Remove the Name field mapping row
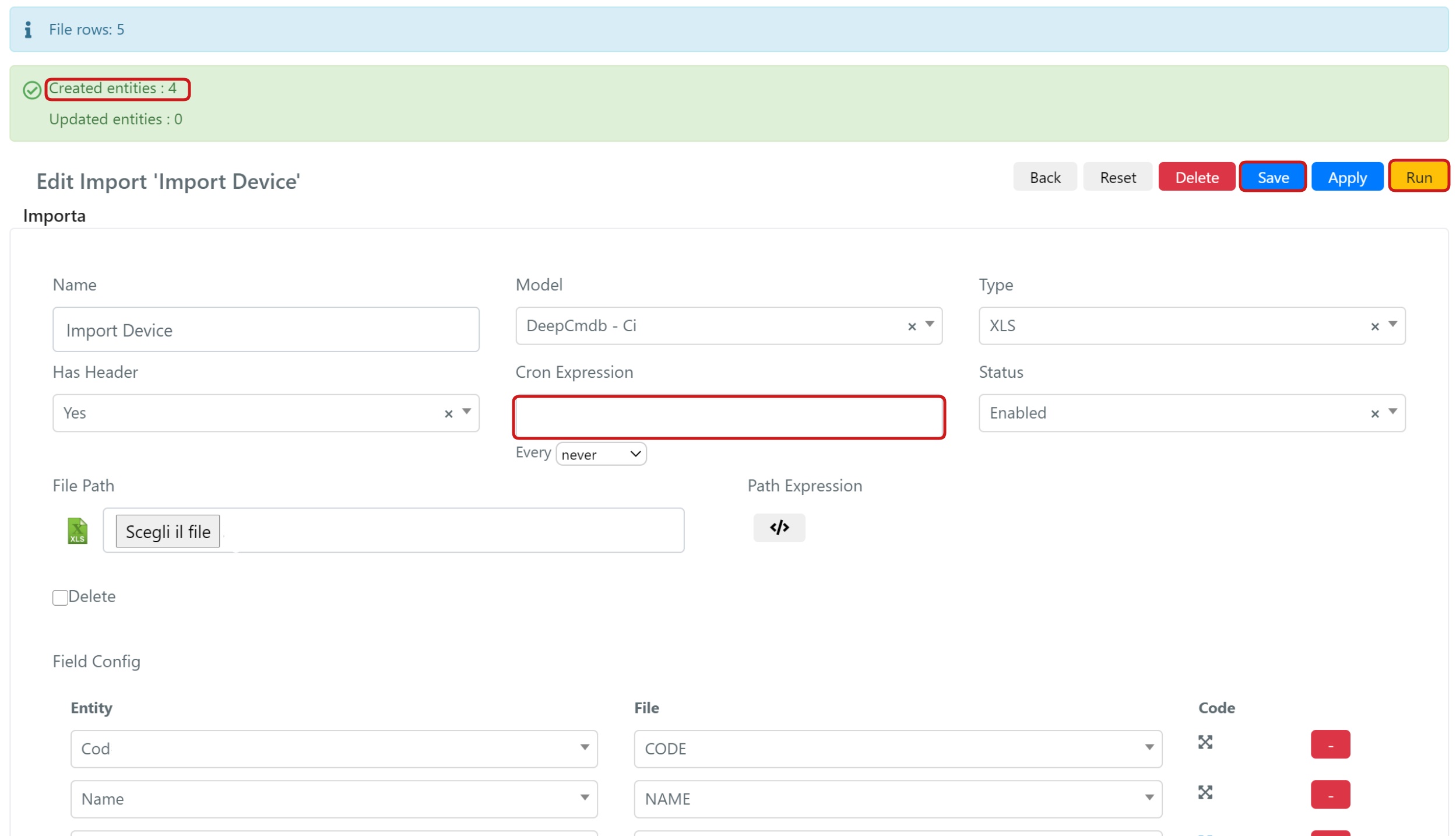 pyautogui.click(x=1330, y=795)
